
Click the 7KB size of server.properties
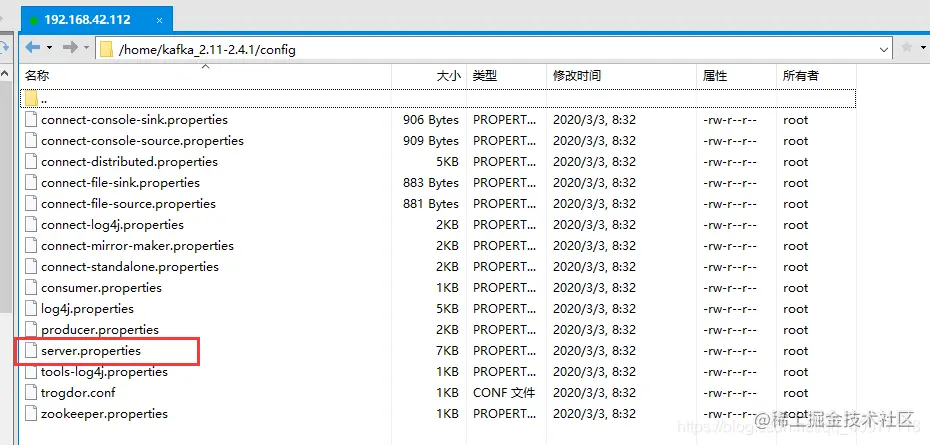[x=447, y=351]
